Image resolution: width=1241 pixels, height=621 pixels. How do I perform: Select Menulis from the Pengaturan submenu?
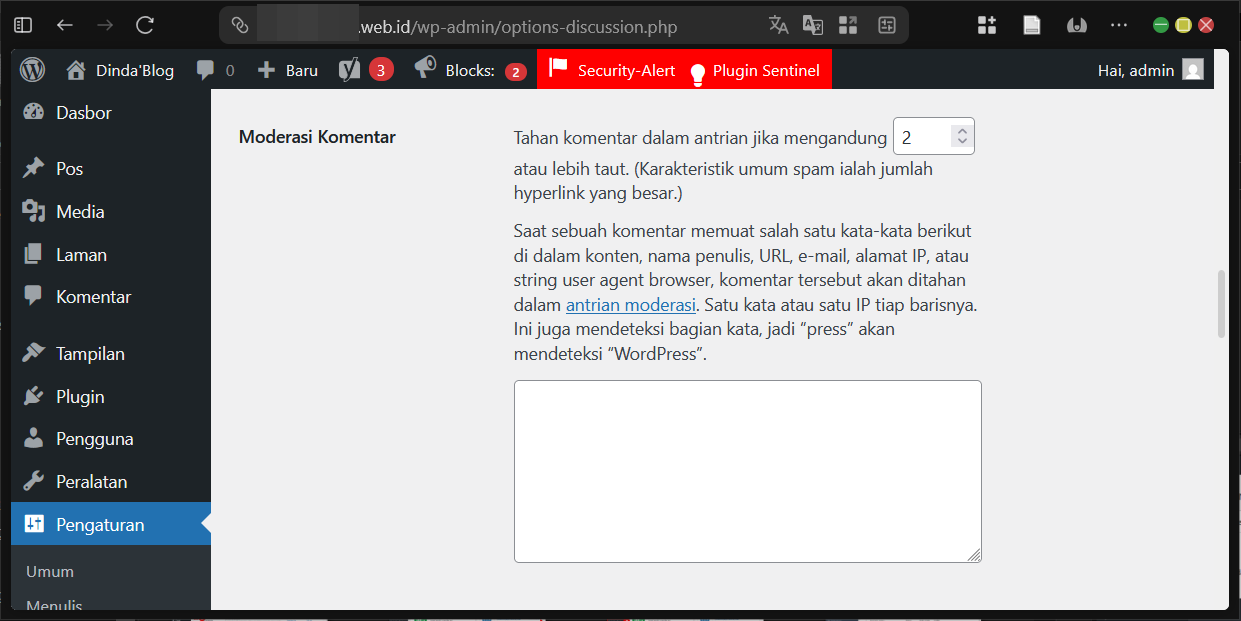54,605
